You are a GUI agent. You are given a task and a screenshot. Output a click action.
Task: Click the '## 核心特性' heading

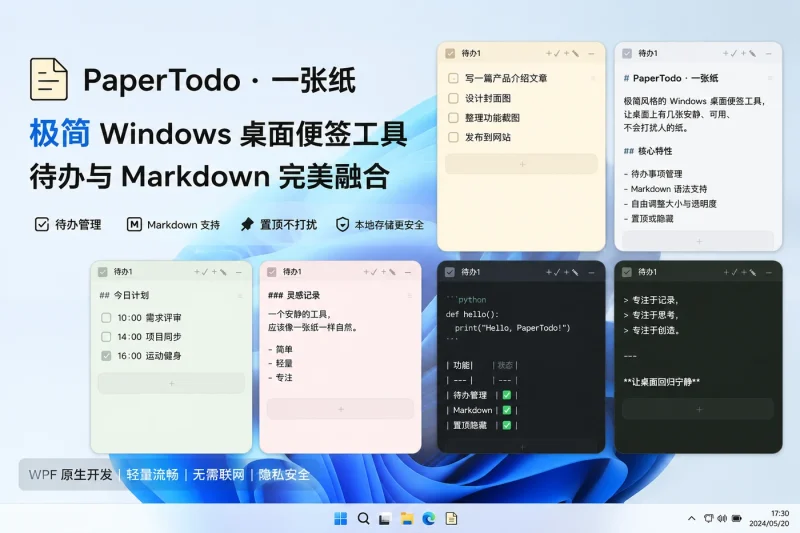(648, 151)
